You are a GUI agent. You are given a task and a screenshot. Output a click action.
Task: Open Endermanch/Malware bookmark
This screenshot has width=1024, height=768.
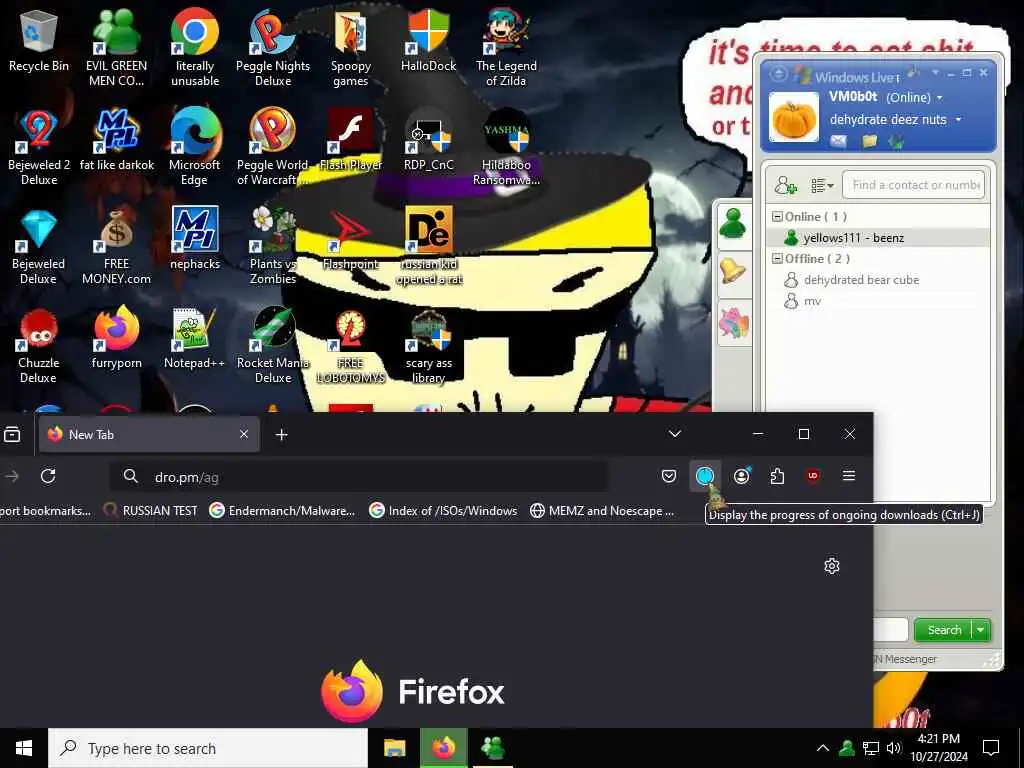coord(283,511)
